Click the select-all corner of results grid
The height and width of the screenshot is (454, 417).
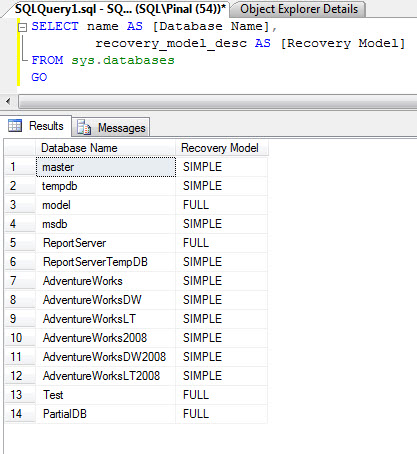coord(20,148)
